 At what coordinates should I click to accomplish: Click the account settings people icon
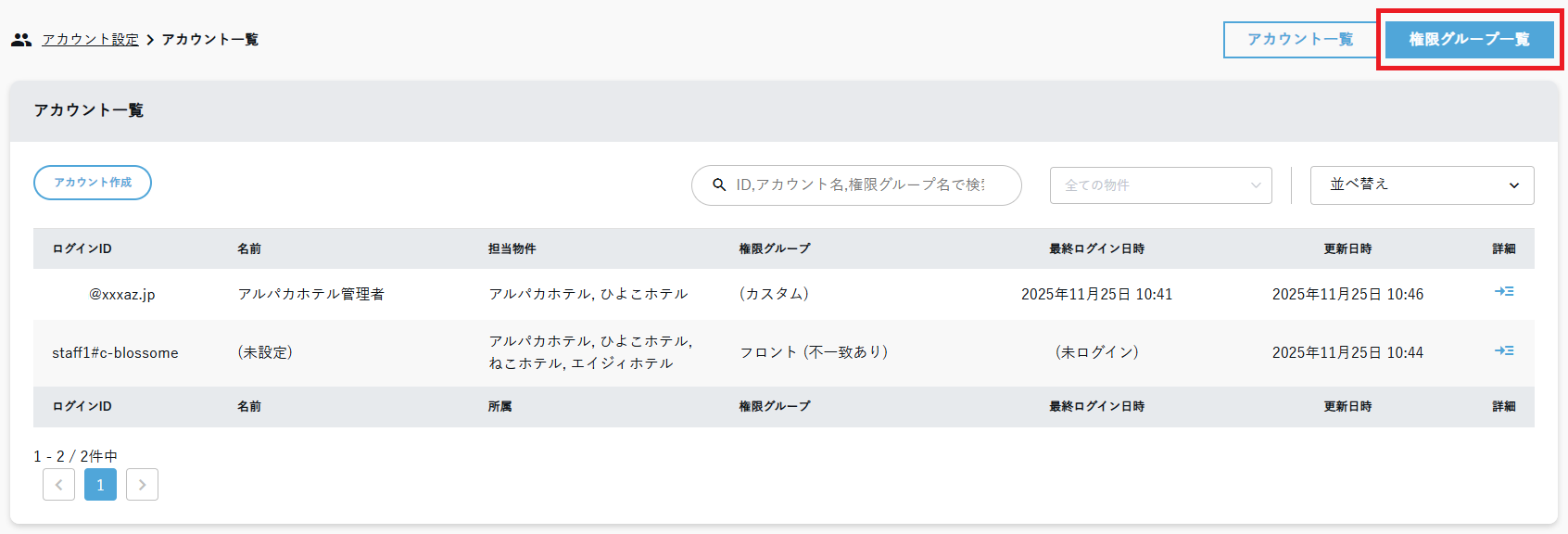[21, 40]
